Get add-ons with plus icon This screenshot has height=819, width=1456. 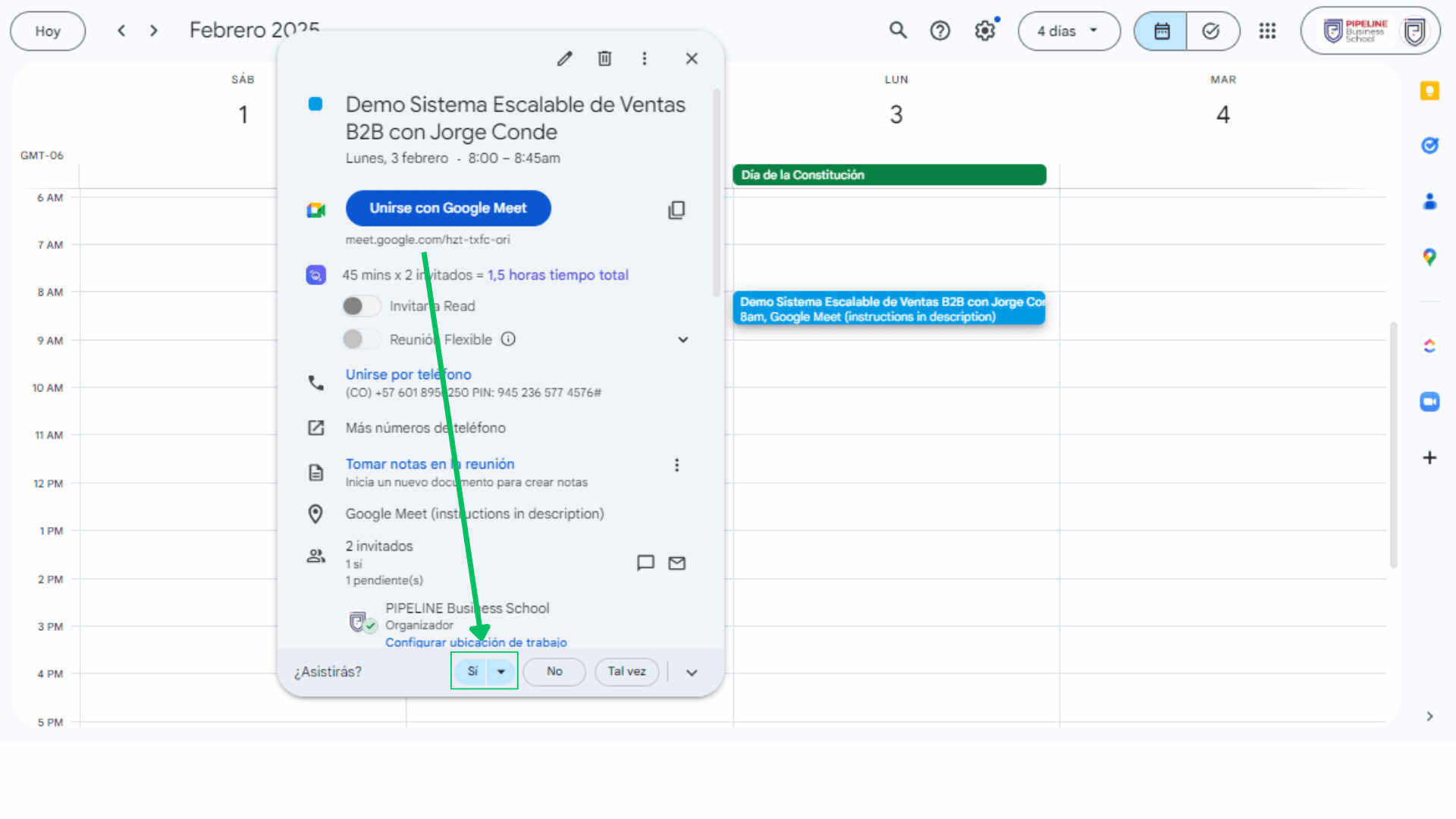[1429, 457]
